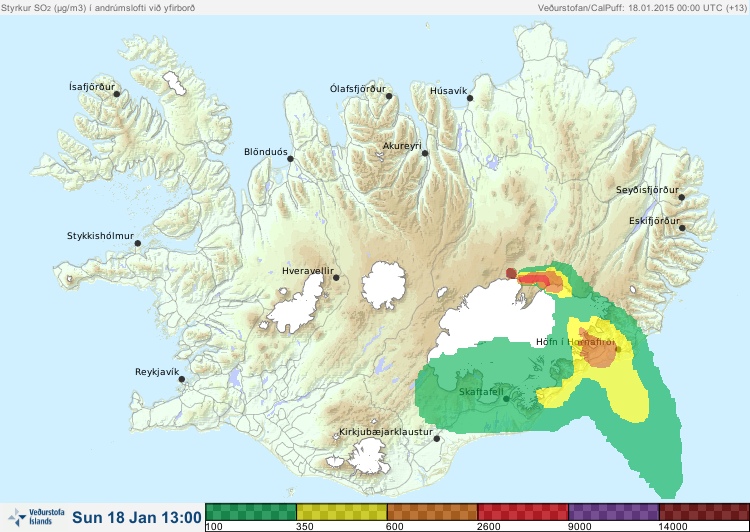Image resolution: width=750 pixels, height=532 pixels.
Task: Click the red 2600 legend swatch
Action: [x=523, y=512]
